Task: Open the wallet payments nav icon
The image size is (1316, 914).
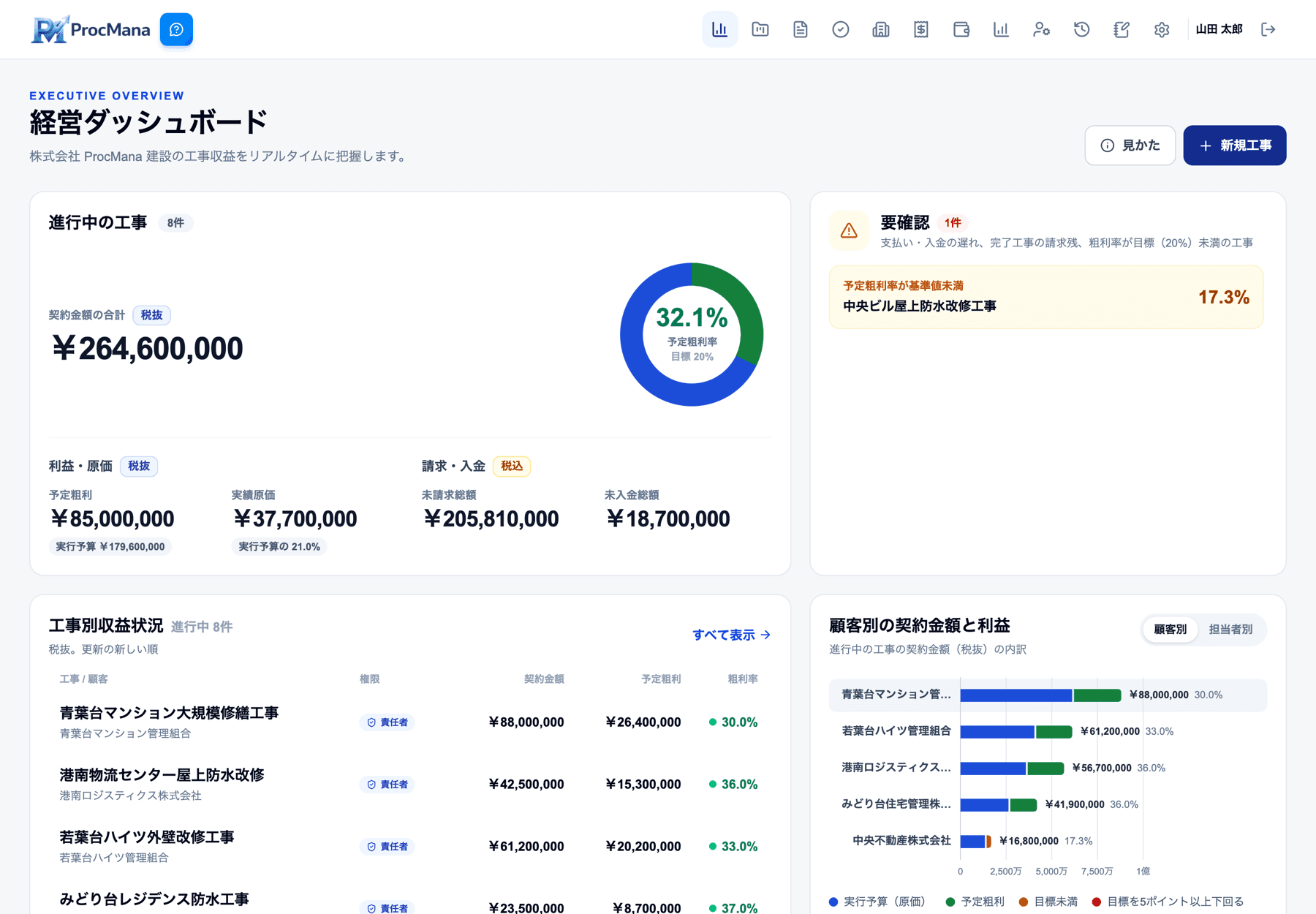Action: point(961,29)
